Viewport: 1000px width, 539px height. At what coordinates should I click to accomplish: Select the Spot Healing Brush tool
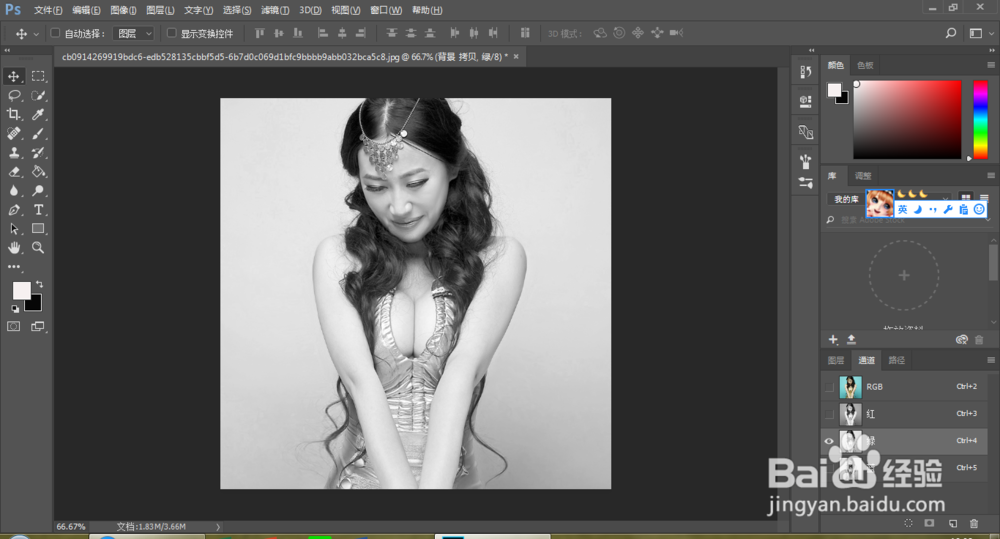(13, 134)
